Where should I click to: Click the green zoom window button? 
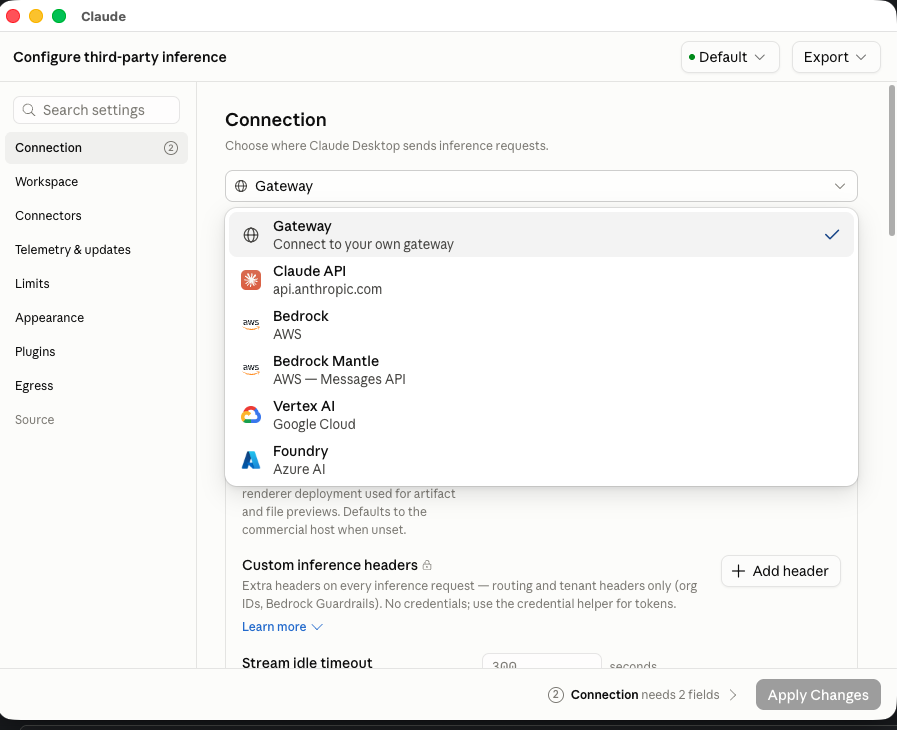click(x=59, y=16)
